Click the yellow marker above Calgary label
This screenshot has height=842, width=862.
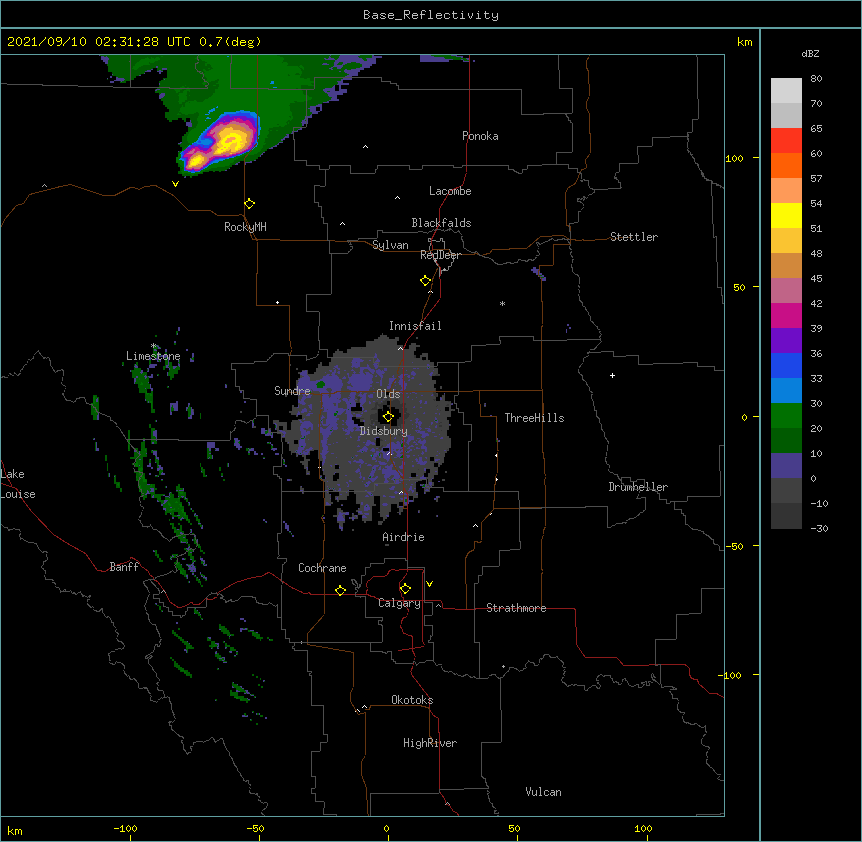point(405,589)
